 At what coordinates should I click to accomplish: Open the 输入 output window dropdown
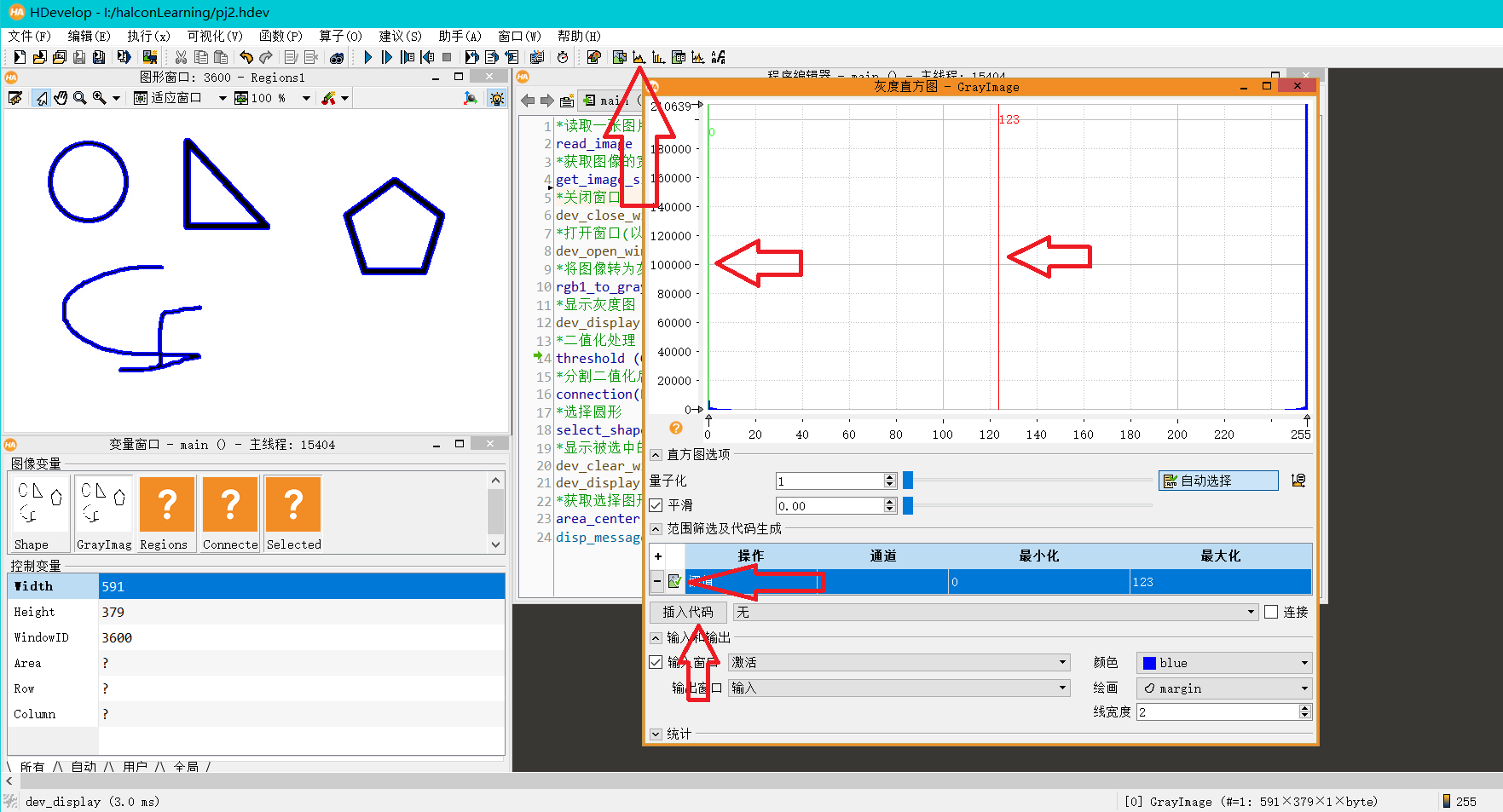click(899, 688)
